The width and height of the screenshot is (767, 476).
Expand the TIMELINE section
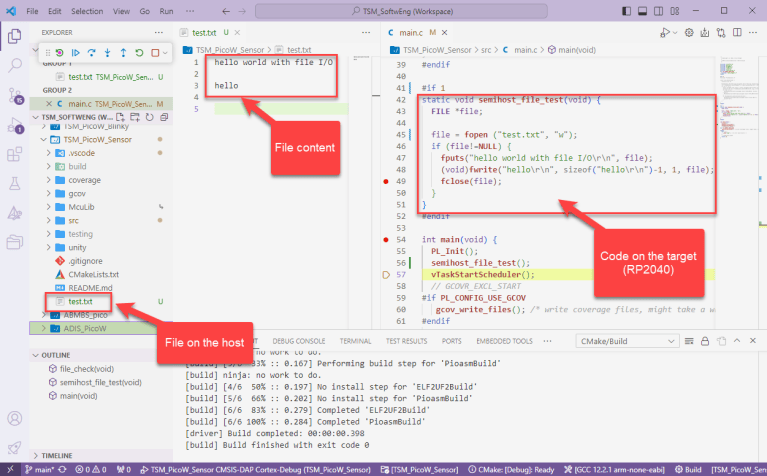point(36,455)
